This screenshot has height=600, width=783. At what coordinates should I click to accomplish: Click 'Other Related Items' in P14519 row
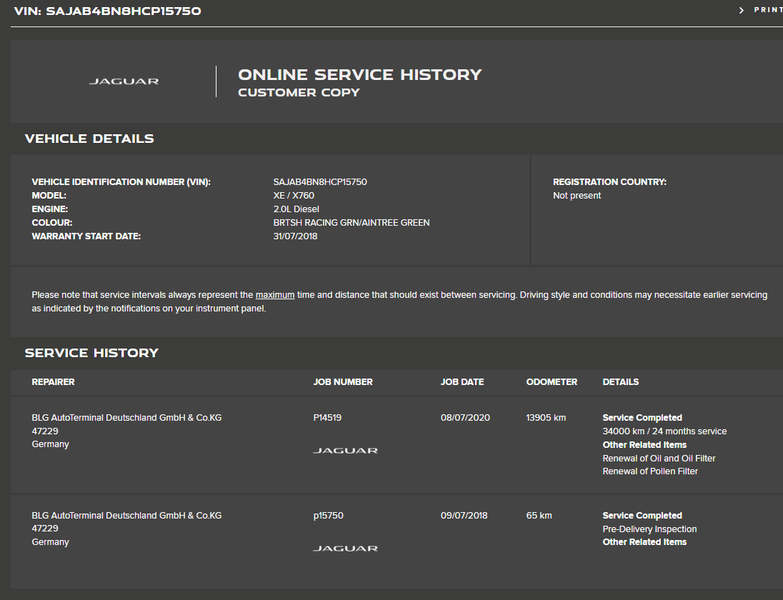[x=645, y=445]
